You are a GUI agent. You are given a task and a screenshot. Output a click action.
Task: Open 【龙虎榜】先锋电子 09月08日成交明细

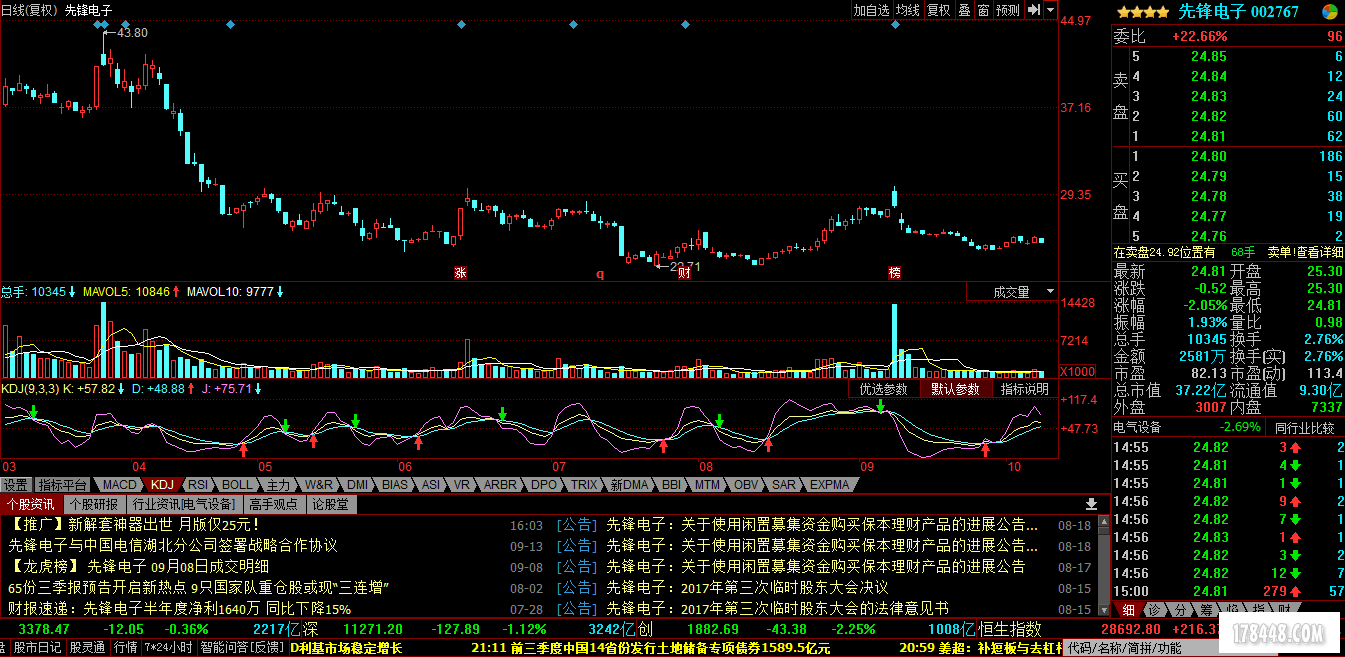[x=138, y=566]
